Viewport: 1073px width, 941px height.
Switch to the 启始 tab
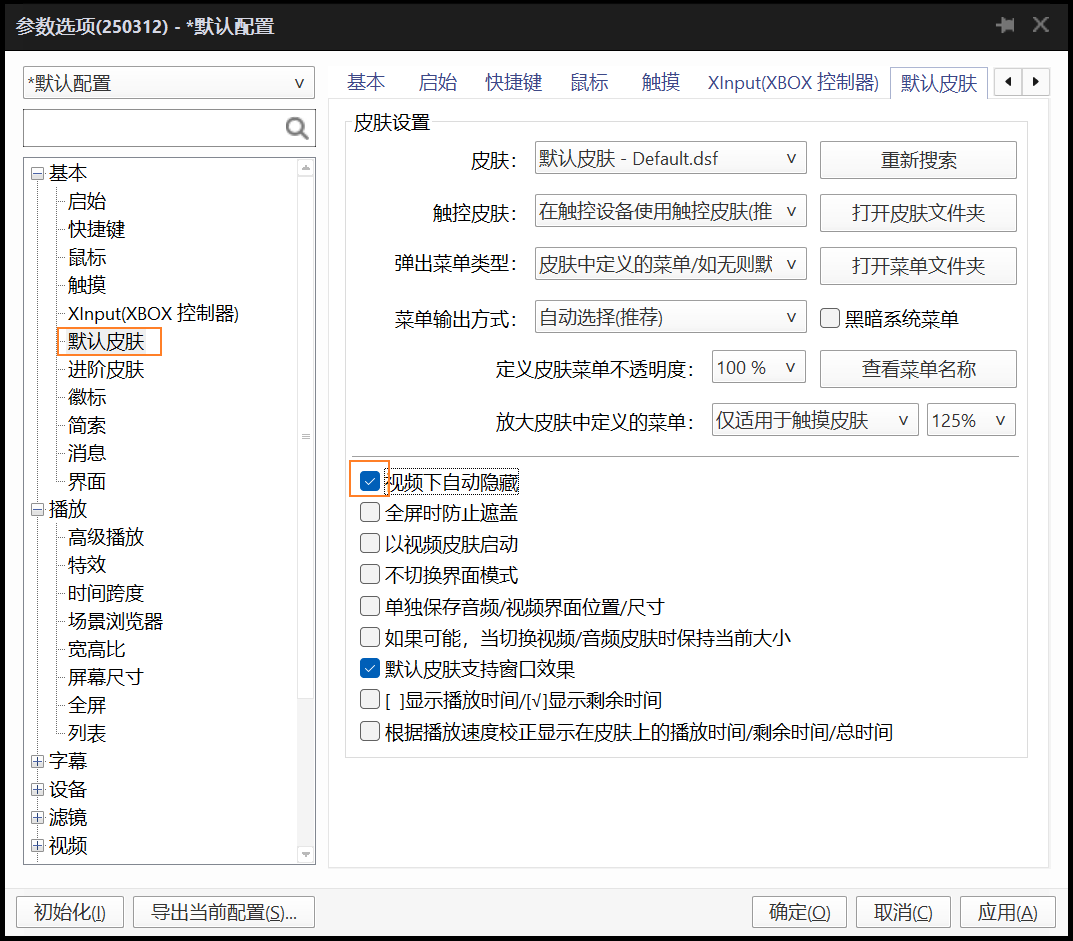coord(438,83)
